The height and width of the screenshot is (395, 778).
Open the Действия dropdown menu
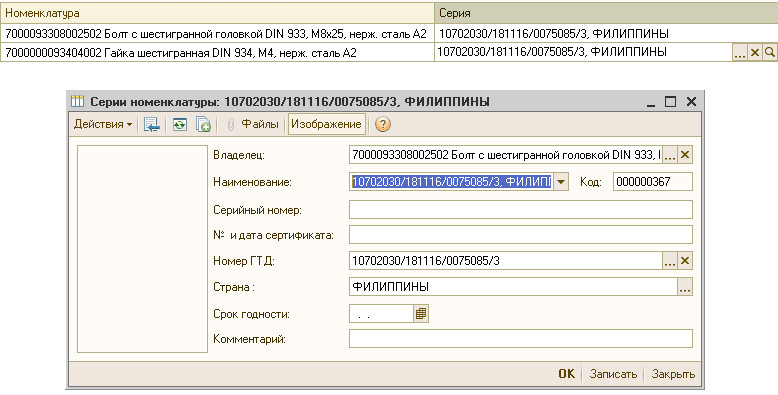pos(103,124)
